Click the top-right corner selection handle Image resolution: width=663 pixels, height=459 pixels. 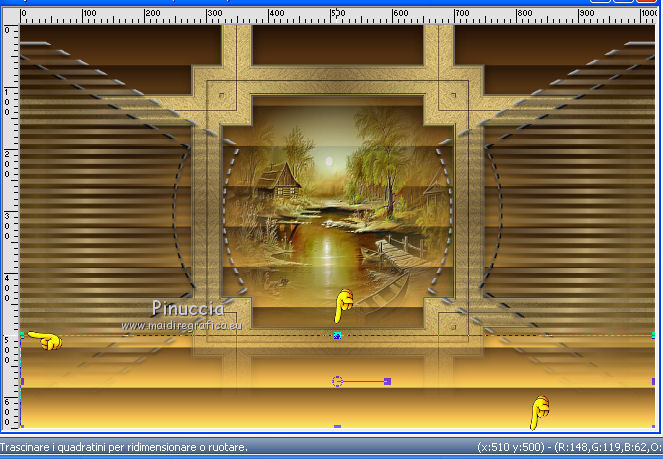[x=653, y=336]
